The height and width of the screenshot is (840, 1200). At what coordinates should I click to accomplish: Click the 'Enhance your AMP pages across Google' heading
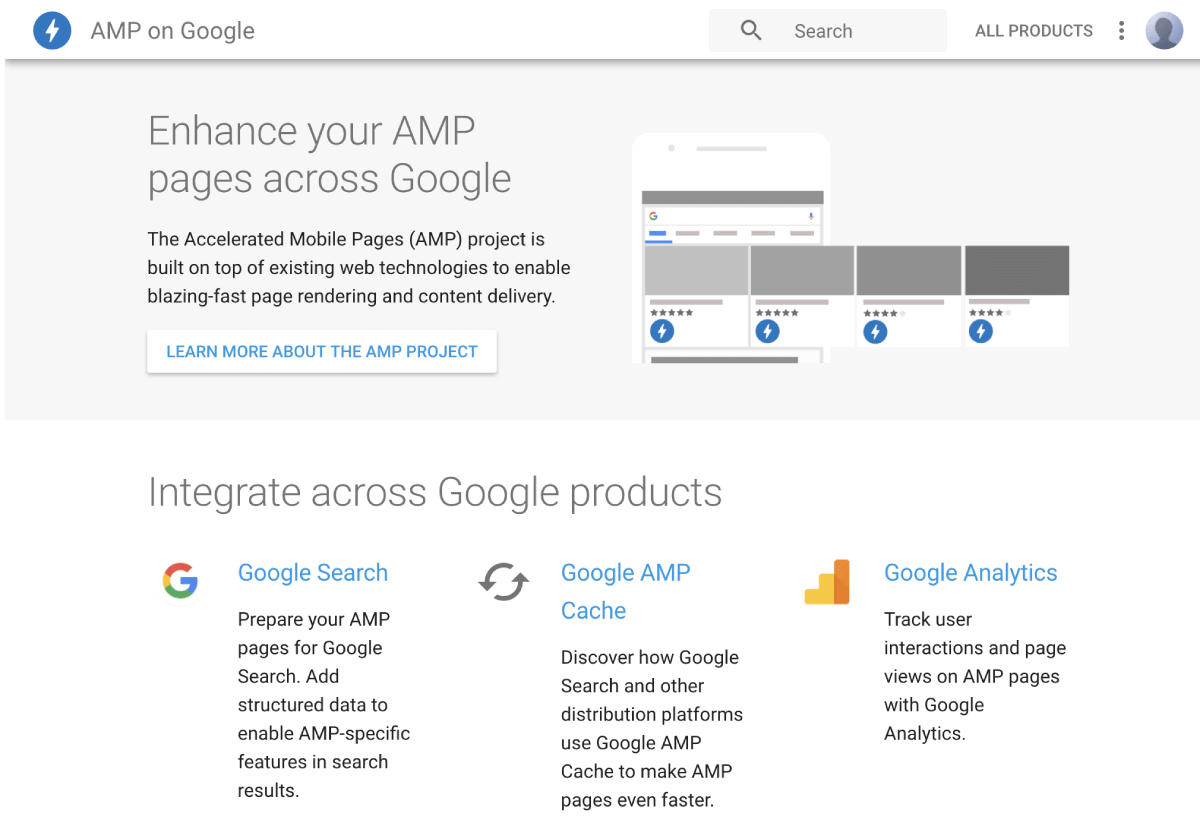(330, 155)
